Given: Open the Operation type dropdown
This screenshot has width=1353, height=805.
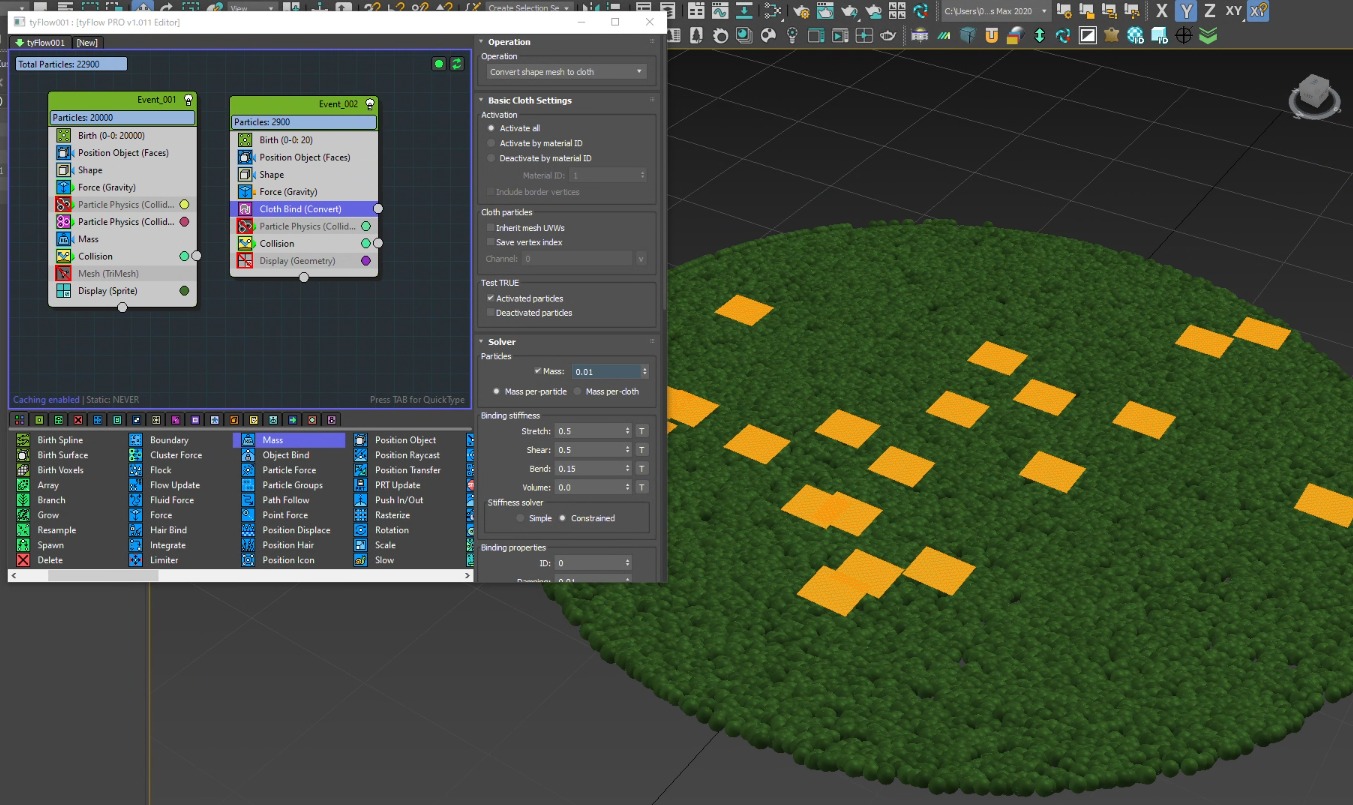Looking at the screenshot, I should (x=566, y=72).
